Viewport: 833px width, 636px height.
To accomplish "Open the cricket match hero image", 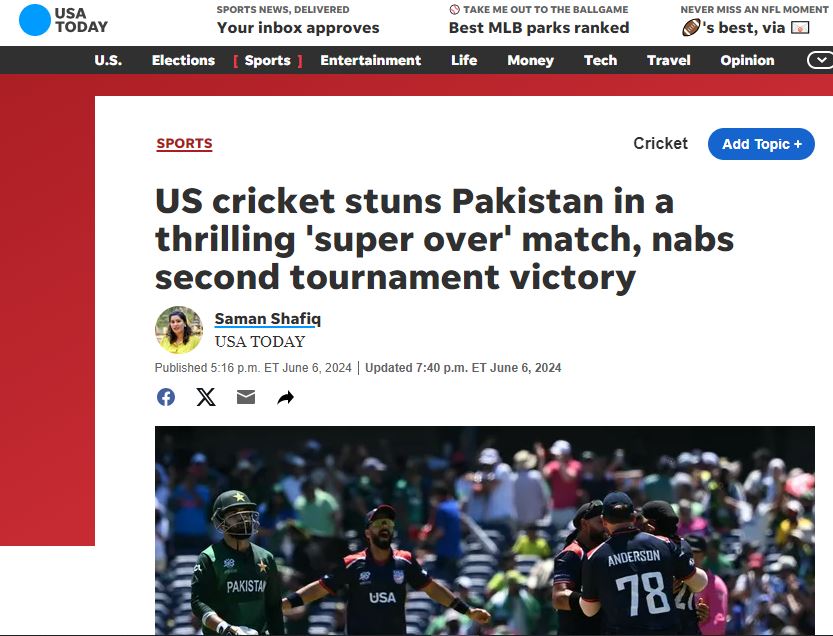I will 484,530.
